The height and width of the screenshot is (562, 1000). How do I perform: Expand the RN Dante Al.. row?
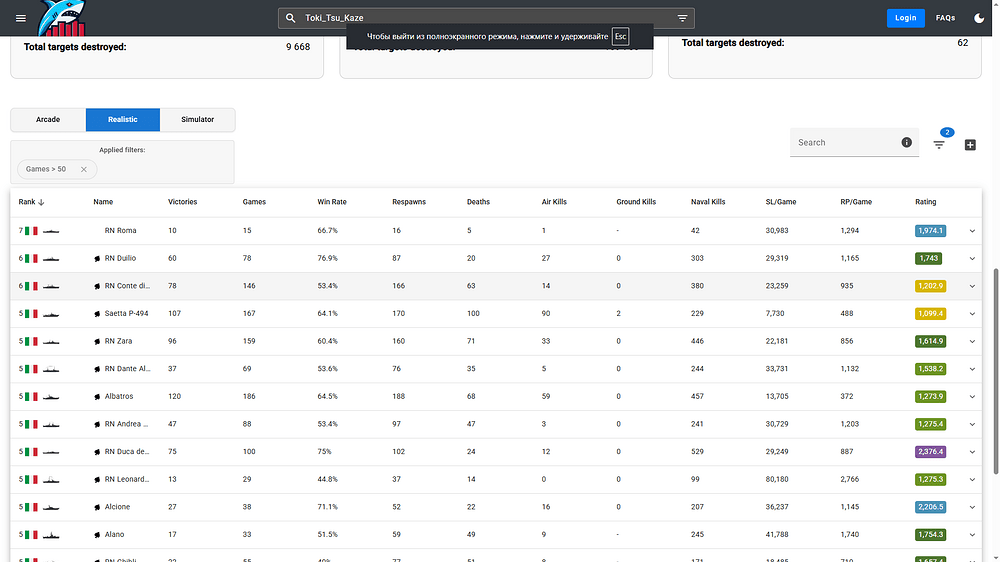click(972, 369)
